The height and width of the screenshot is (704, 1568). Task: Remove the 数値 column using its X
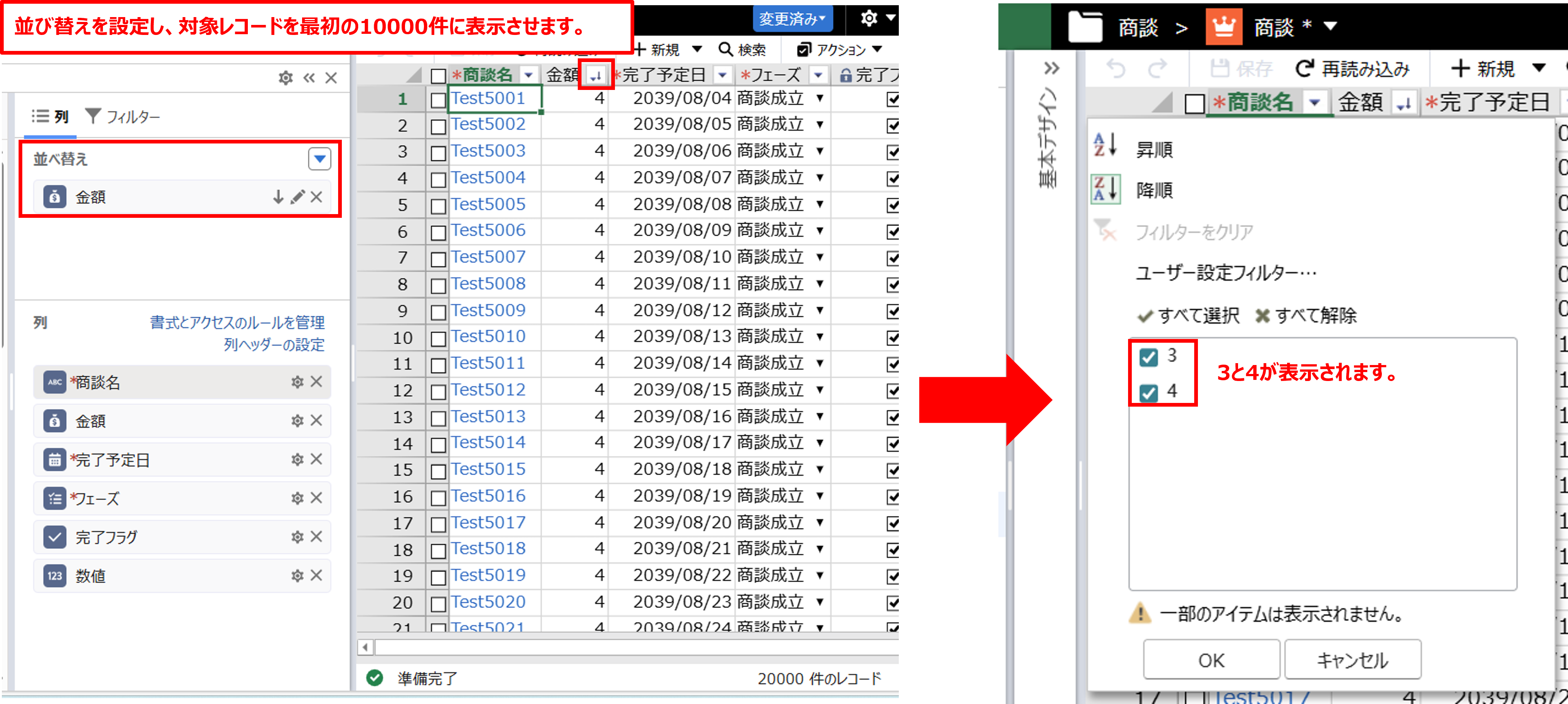[317, 575]
